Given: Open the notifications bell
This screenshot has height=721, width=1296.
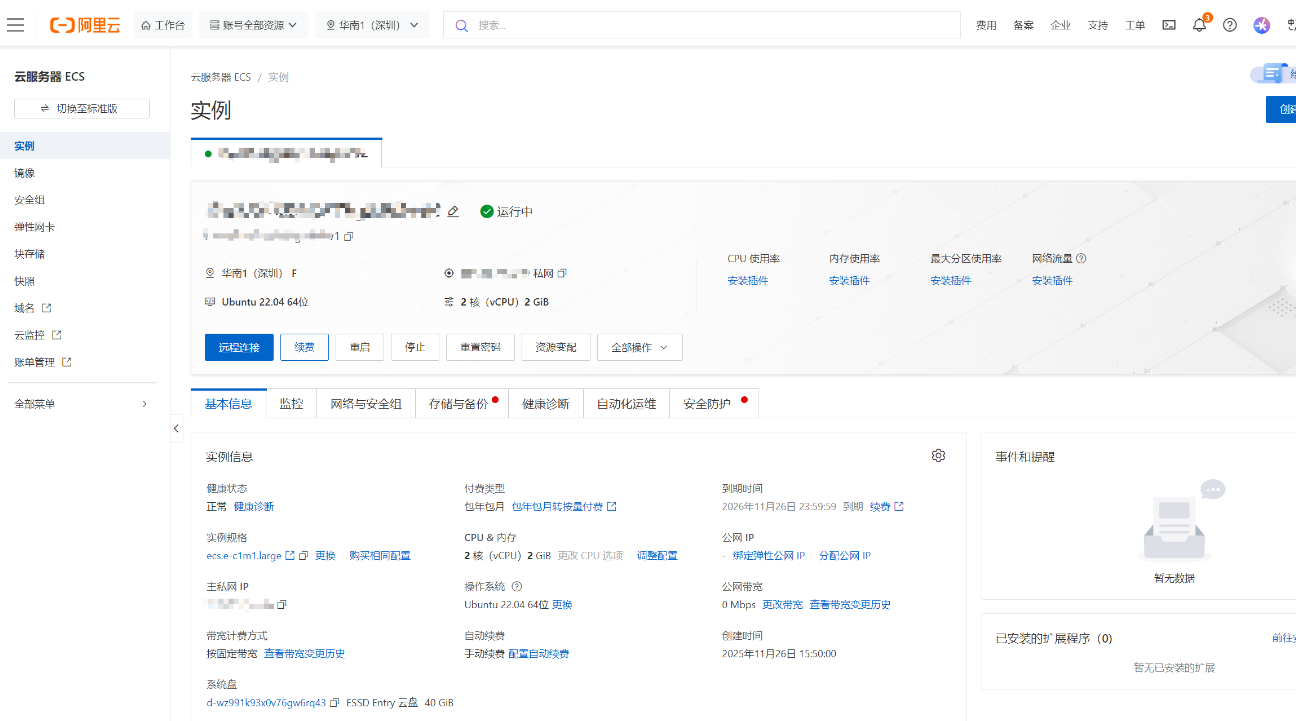Looking at the screenshot, I should click(1199, 25).
